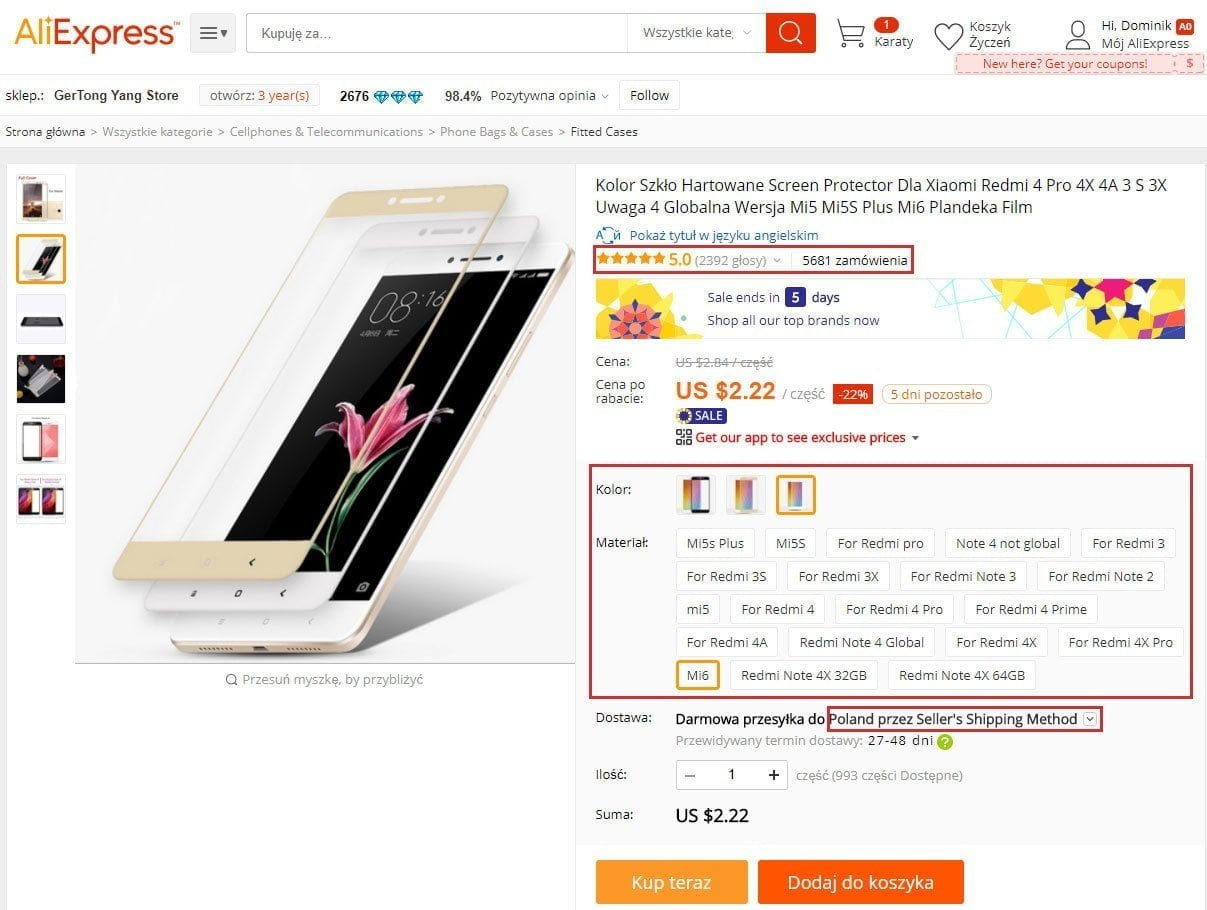The height and width of the screenshot is (910, 1207).
Task: Open the Phone Bags & Cases breadcrumb
Action: [496, 132]
